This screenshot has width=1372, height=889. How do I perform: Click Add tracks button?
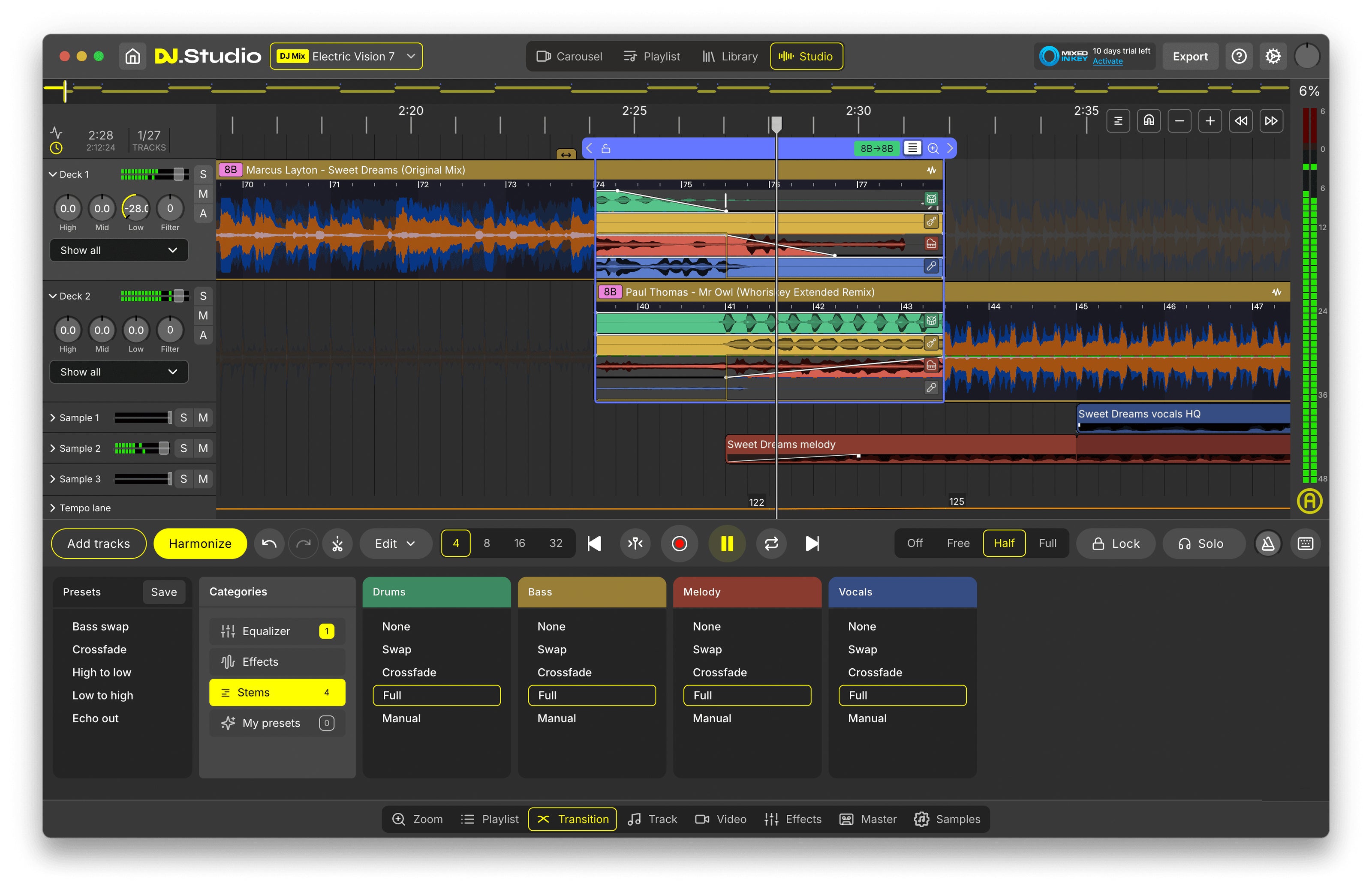(x=99, y=544)
